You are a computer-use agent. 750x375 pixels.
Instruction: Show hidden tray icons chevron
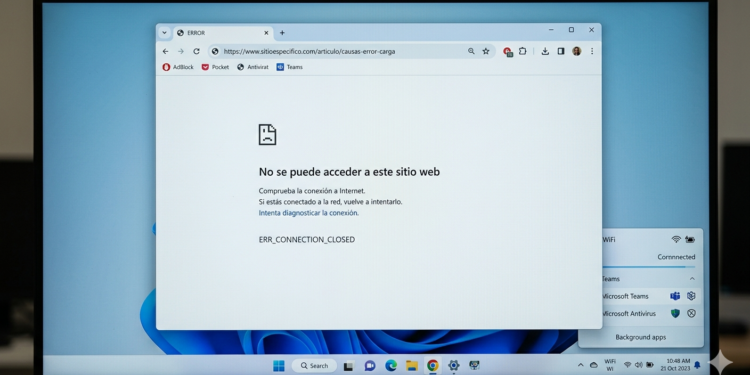point(581,365)
